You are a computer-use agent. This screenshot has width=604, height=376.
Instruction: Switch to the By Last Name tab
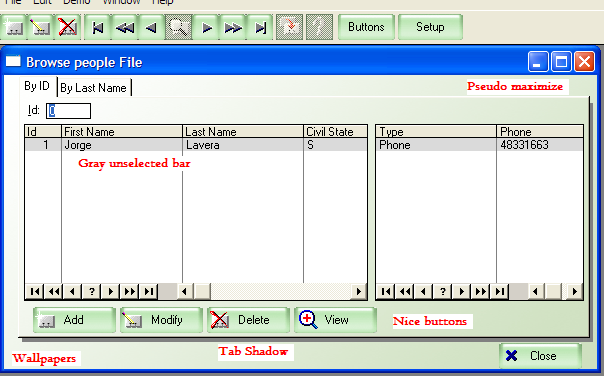point(94,88)
